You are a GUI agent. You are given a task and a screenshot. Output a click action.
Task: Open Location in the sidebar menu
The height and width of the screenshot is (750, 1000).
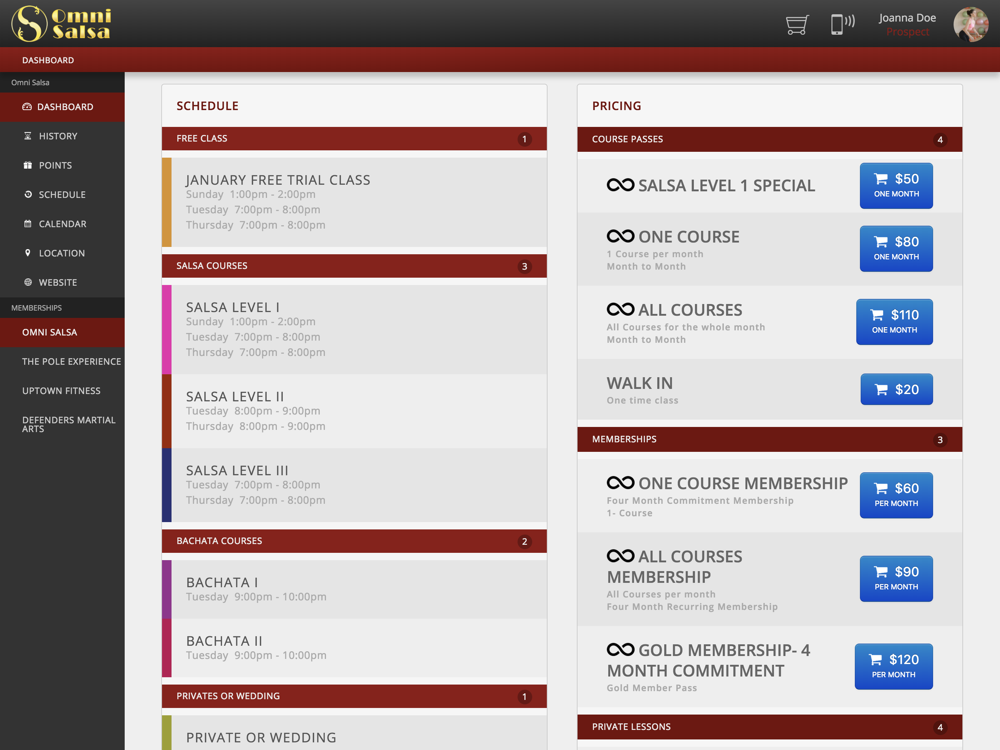(x=62, y=253)
